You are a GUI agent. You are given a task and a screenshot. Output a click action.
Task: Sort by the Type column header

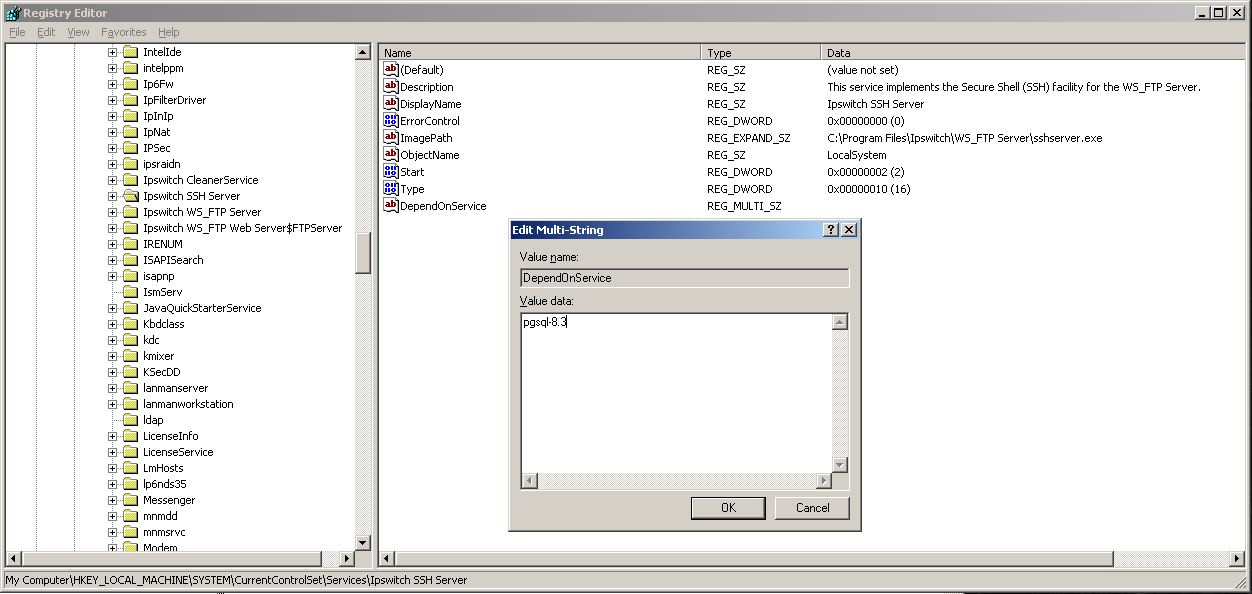[761, 53]
